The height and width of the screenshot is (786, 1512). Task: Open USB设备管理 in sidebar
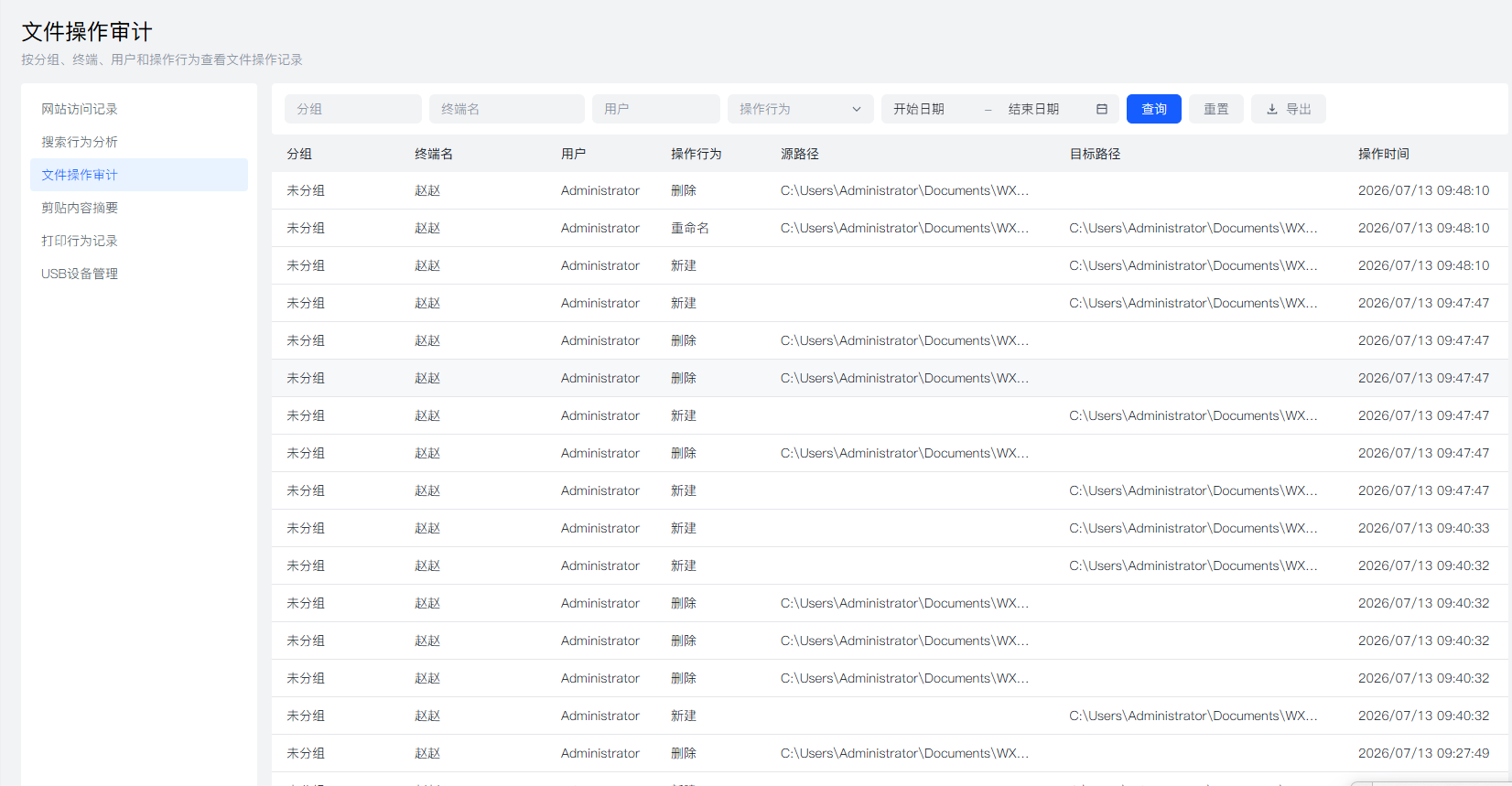coord(139,274)
